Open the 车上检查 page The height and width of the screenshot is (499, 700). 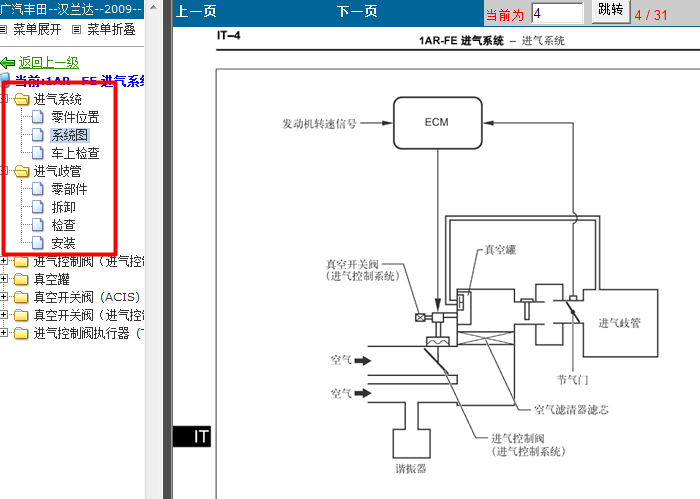click(x=75, y=153)
